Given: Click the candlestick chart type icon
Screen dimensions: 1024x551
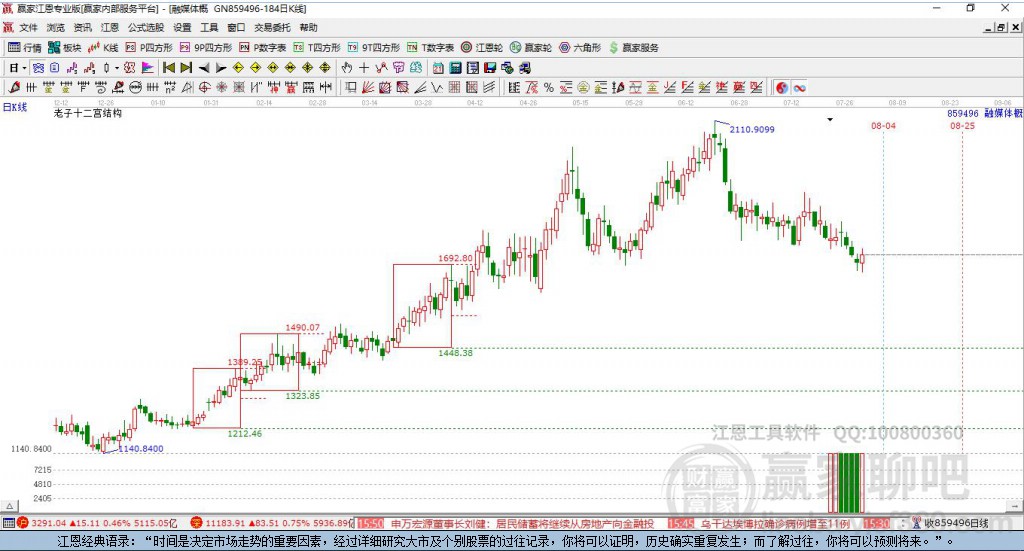Looking at the screenshot, I should pyautogui.click(x=106, y=68).
